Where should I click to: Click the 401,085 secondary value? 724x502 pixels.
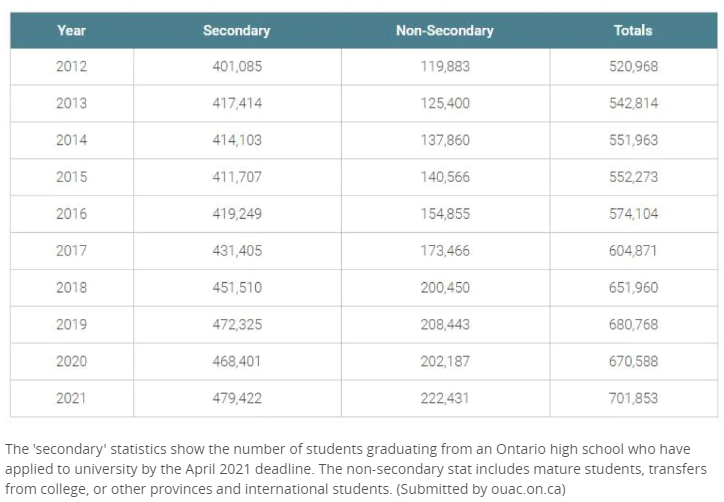(237, 67)
